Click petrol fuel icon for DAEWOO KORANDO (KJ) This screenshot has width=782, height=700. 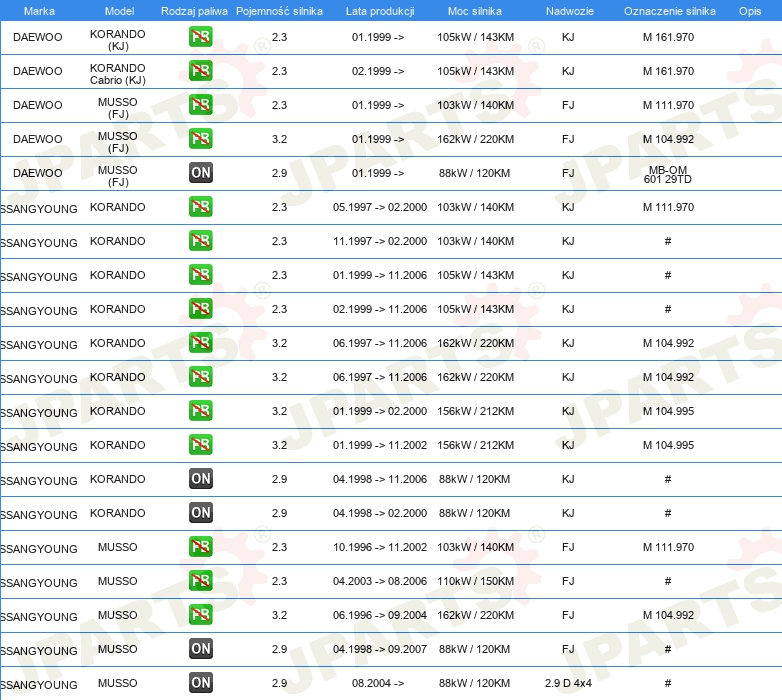(200, 36)
